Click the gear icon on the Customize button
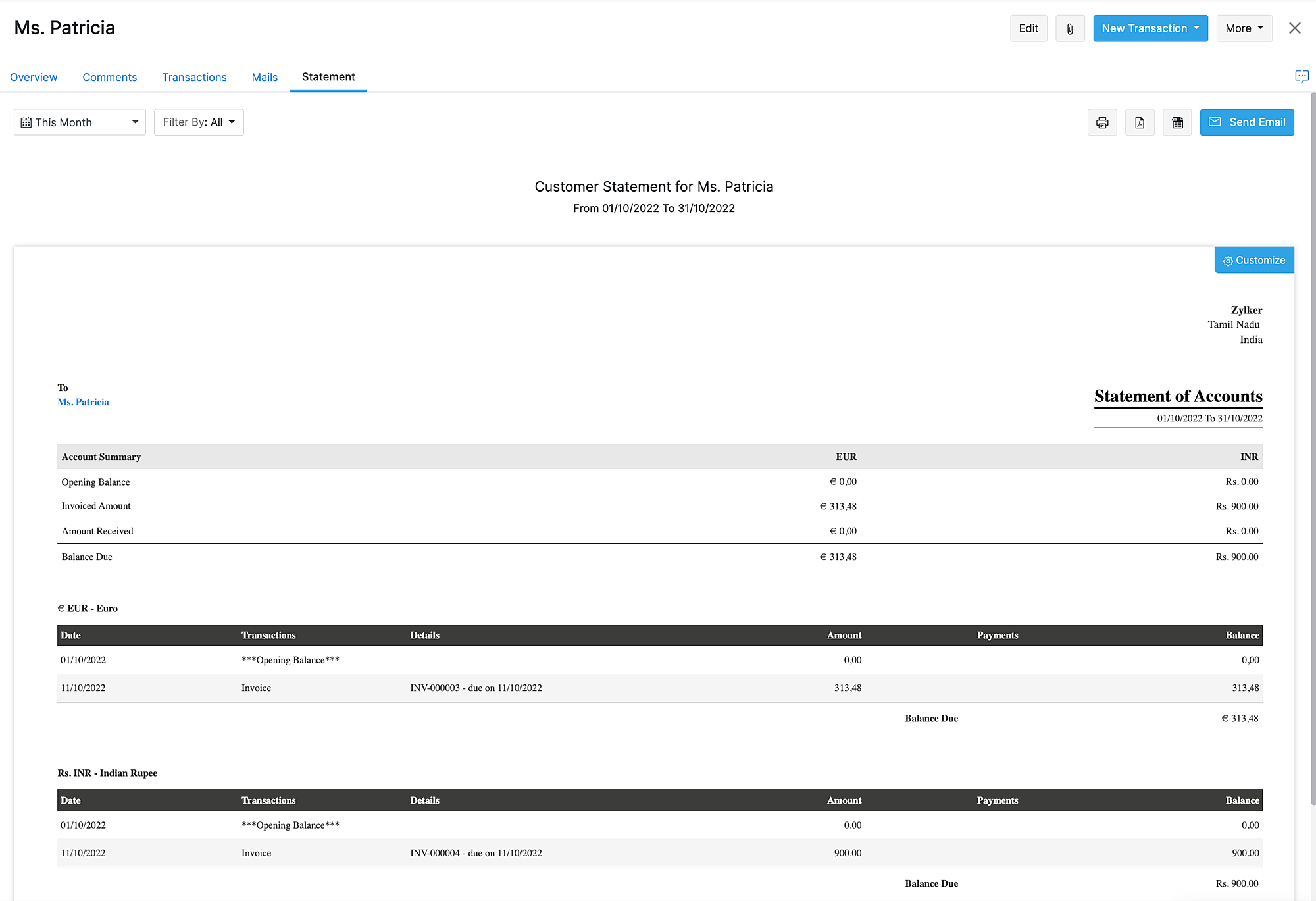The width and height of the screenshot is (1316, 901). pyautogui.click(x=1227, y=260)
